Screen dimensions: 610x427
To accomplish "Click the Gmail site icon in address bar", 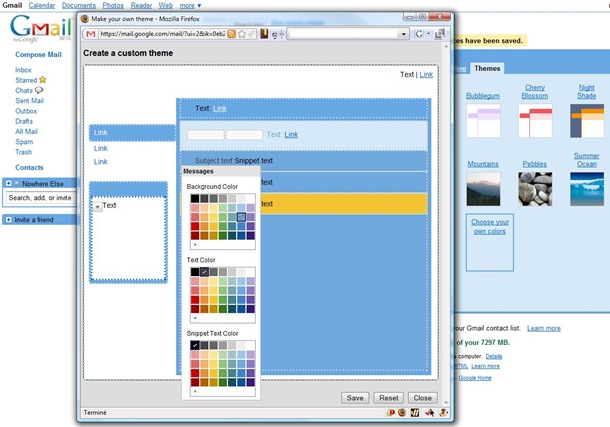I will pos(91,34).
